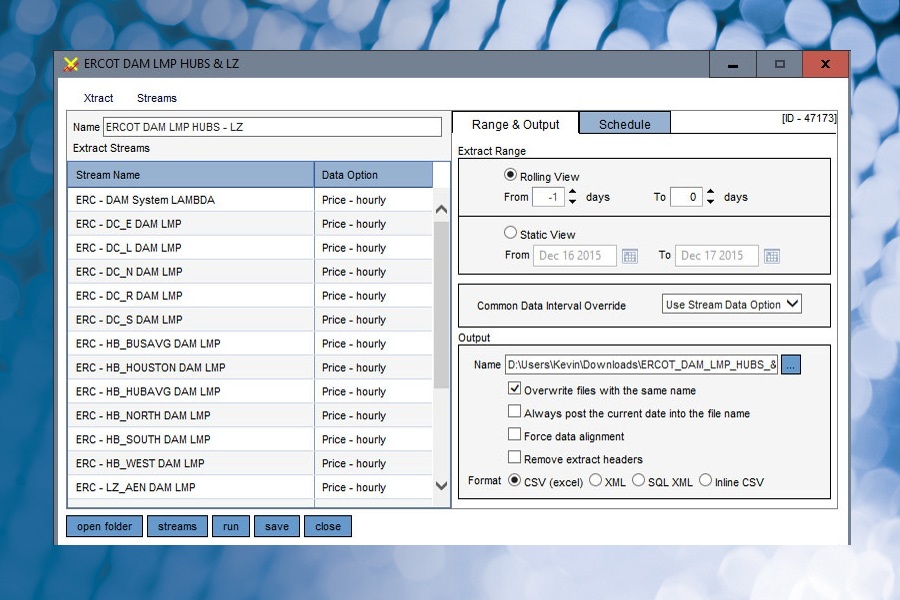The width and height of the screenshot is (900, 600).
Task: Minimize the ERCOT DAM LMP window
Action: (732, 64)
